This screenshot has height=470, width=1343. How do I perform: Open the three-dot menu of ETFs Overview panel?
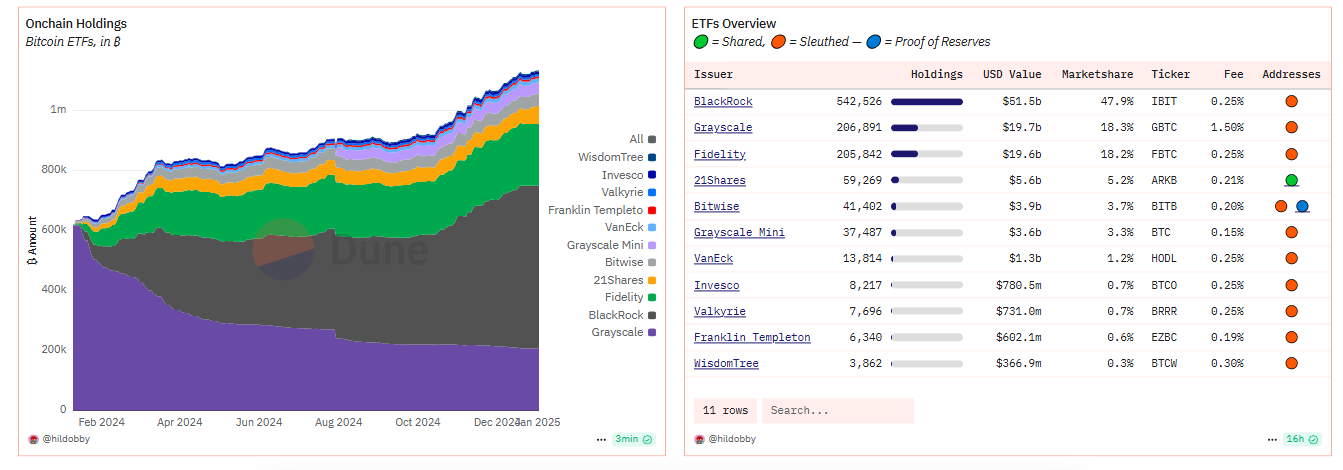[x=1272, y=439]
